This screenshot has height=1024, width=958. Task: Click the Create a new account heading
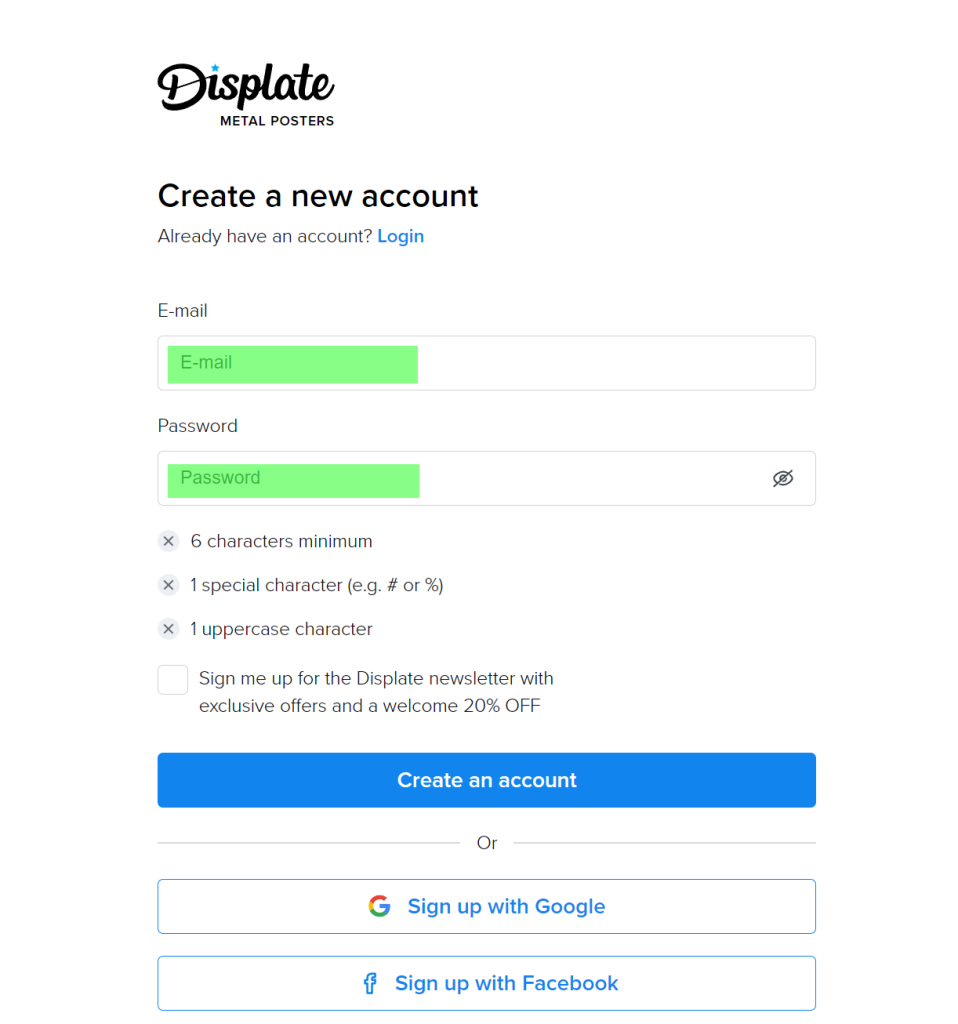[x=318, y=195]
